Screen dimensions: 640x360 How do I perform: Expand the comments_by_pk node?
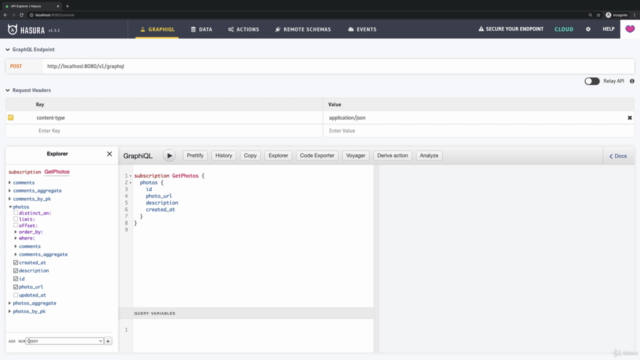click(x=10, y=199)
